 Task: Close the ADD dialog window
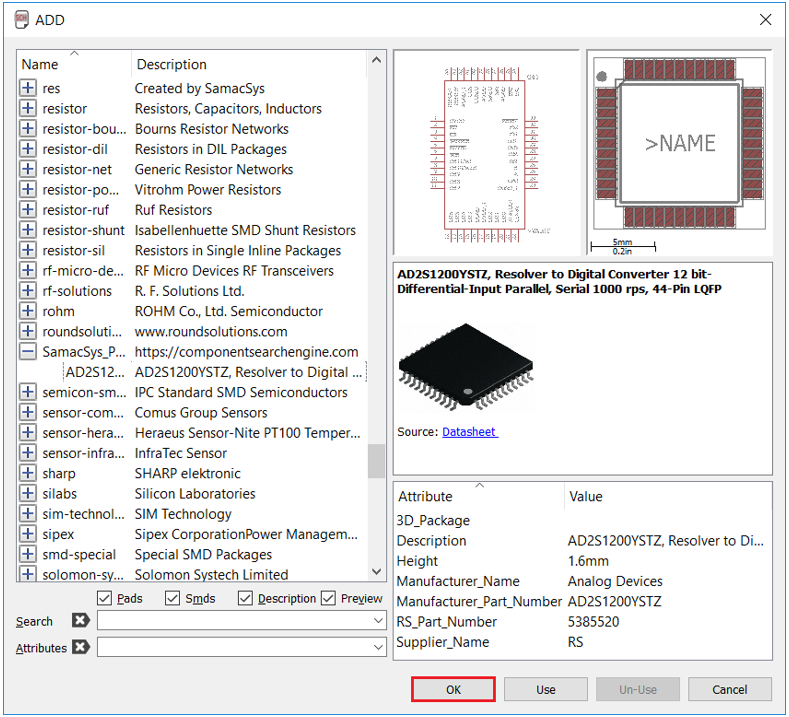[765, 20]
